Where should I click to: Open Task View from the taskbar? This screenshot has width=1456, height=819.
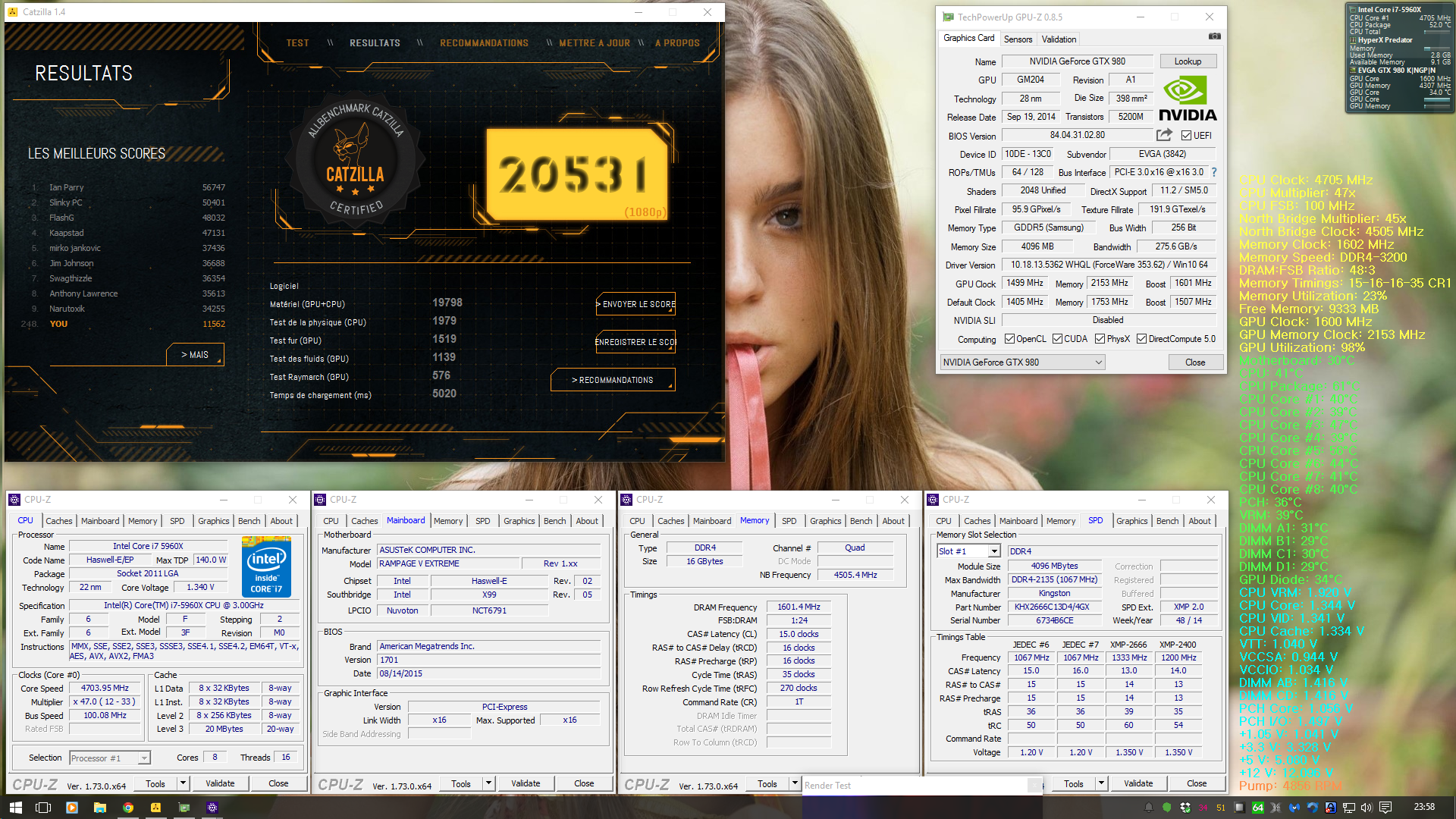coord(43,808)
